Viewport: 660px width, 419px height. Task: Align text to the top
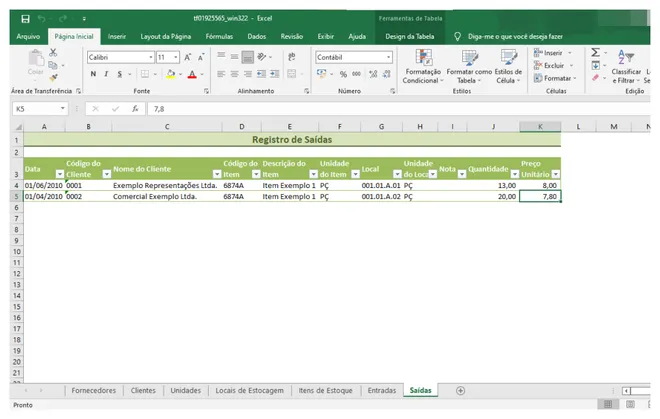coord(221,56)
